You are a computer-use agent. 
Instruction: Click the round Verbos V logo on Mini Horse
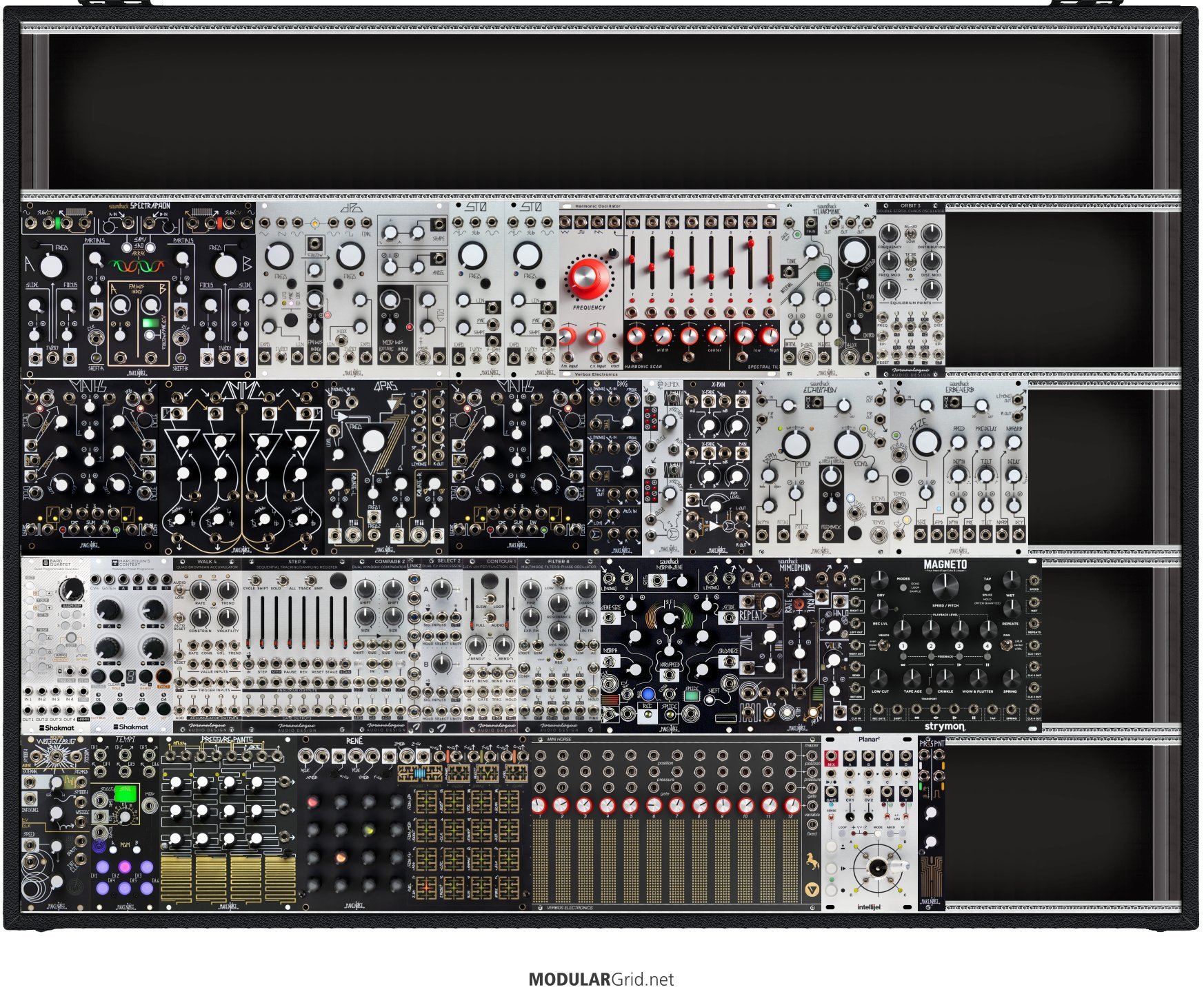812,890
